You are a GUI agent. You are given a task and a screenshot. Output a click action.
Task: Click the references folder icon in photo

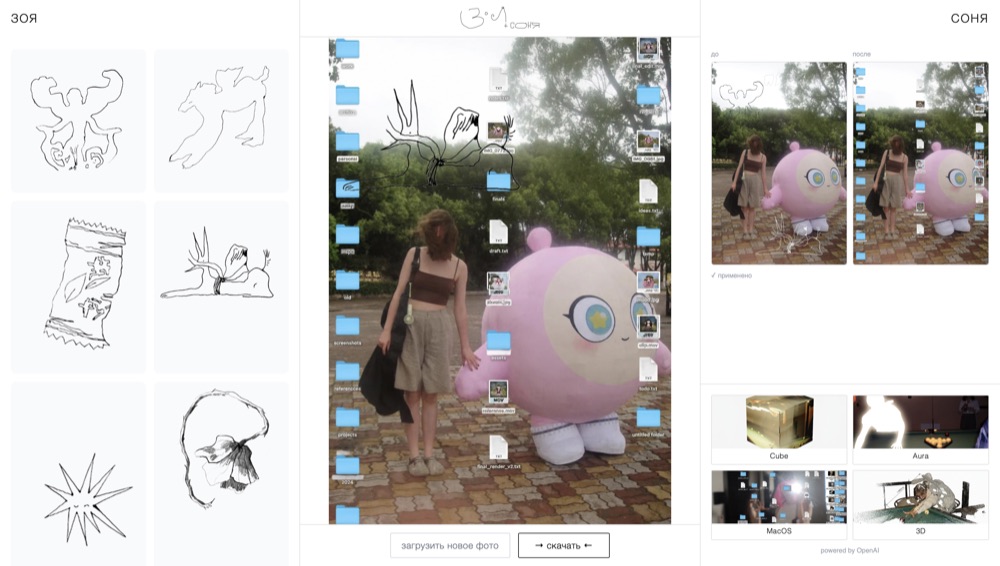[348, 373]
